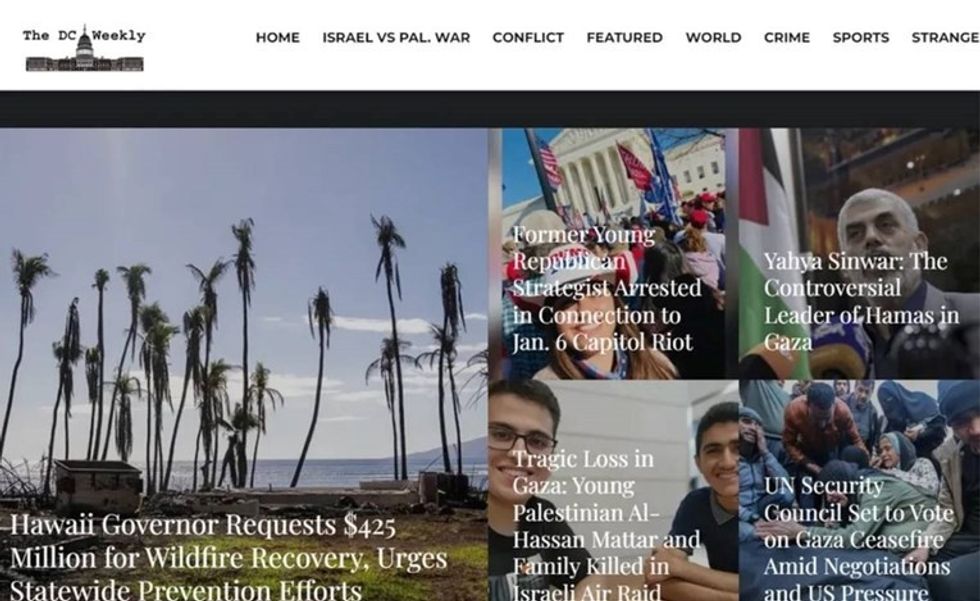Open Tragic Loss in Gaza article
The height and width of the screenshot is (601, 980).
tap(606, 525)
